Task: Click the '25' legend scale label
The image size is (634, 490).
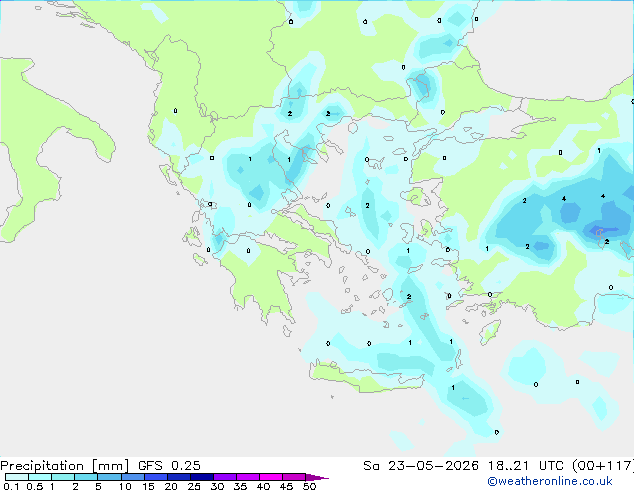Action: pos(194,486)
